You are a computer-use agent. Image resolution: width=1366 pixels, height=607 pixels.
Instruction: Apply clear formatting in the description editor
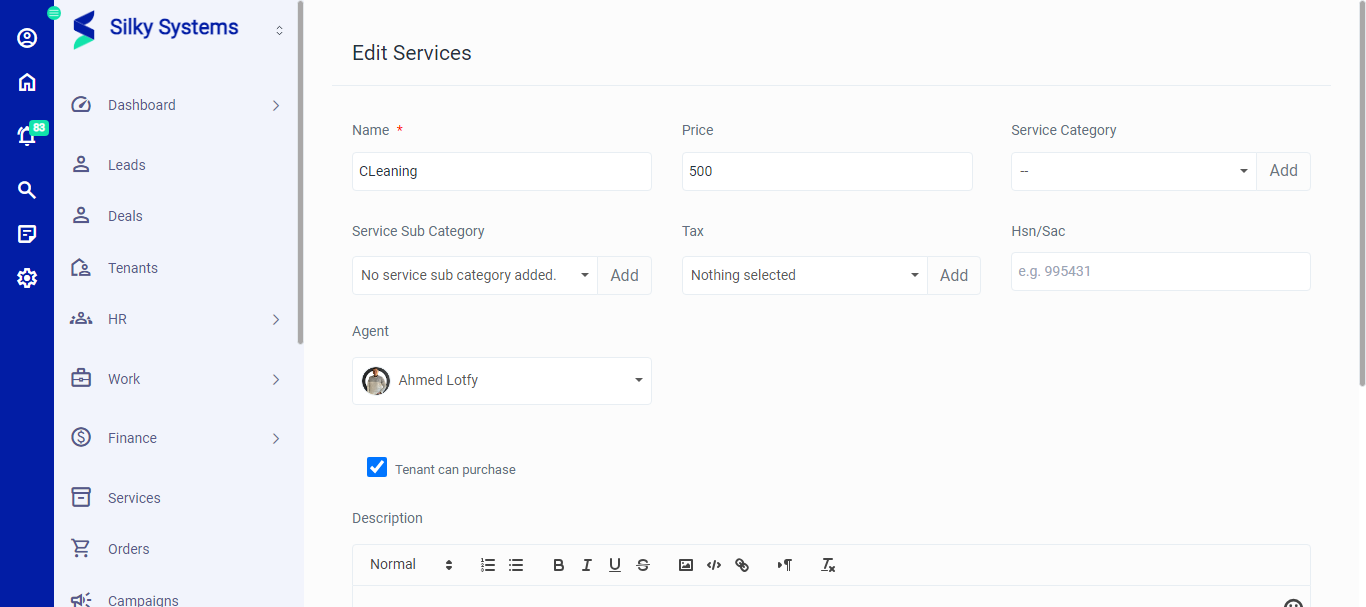tap(827, 565)
